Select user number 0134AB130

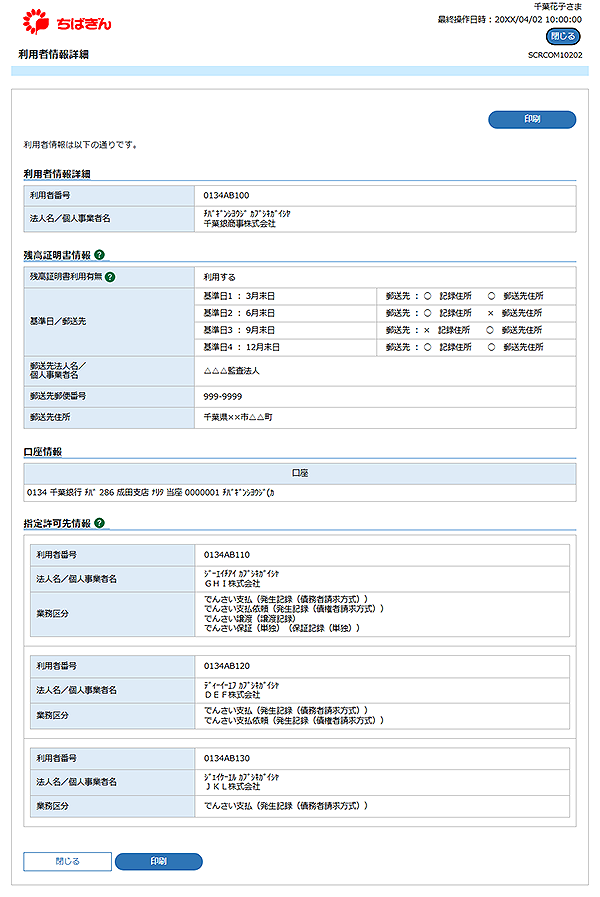[x=227, y=758]
